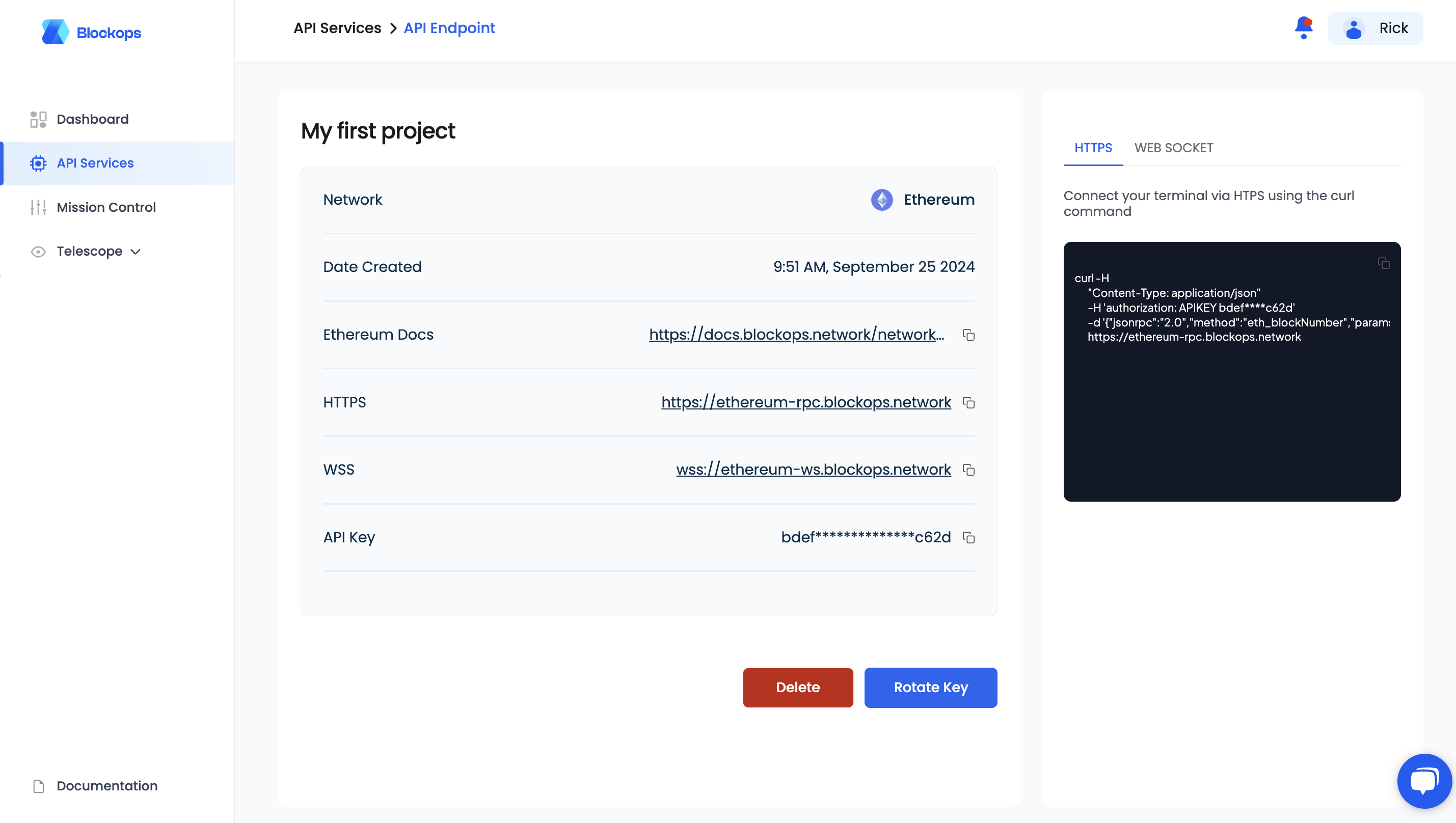1456x823 pixels.
Task: Click the Documentation file icon
Action: [x=38, y=786]
